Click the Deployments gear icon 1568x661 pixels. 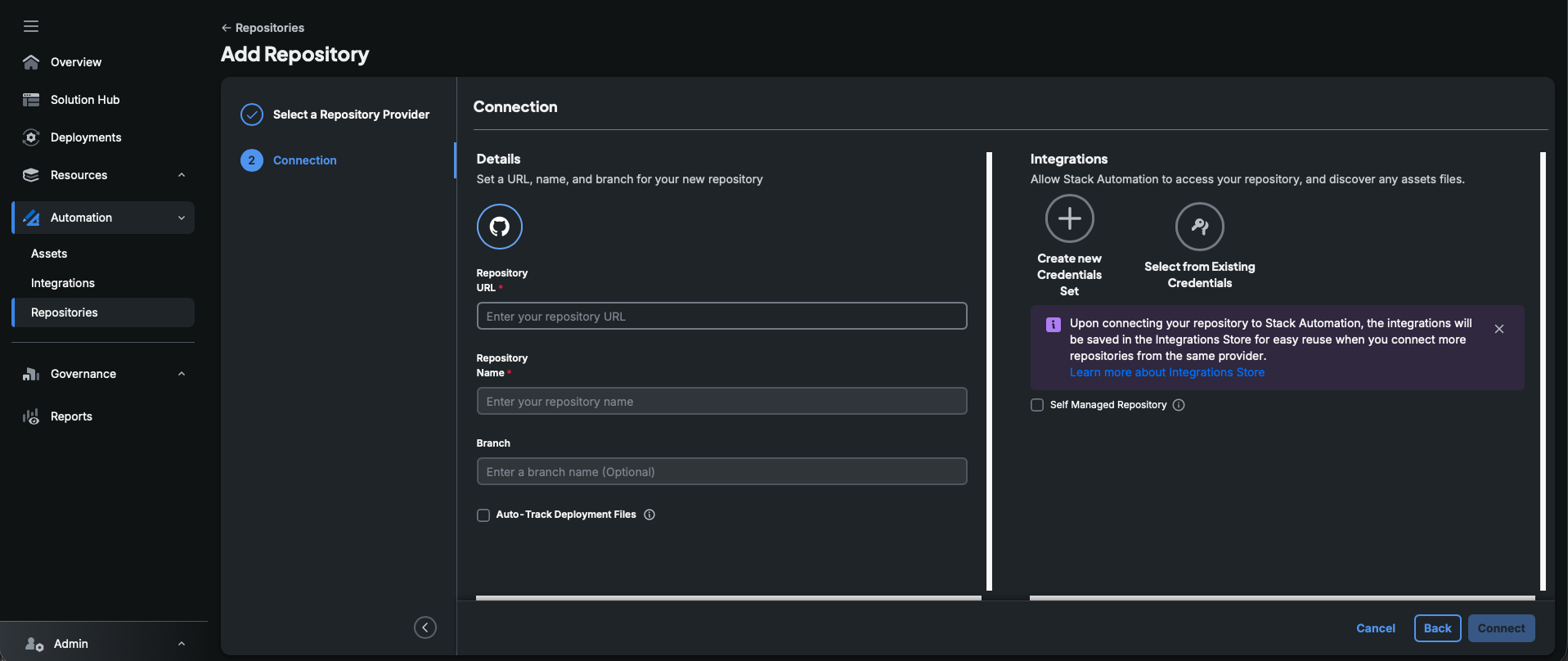coord(31,137)
